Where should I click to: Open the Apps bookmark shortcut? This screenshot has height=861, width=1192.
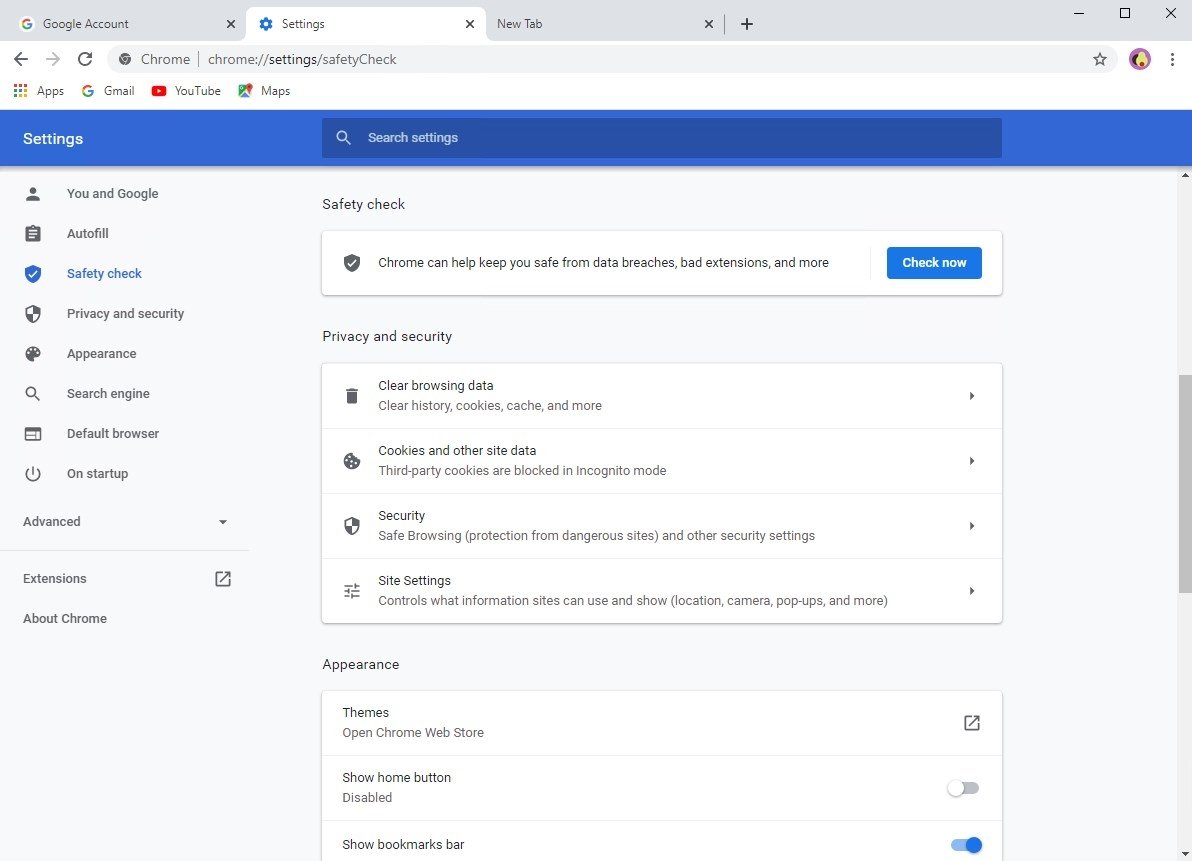pos(39,90)
